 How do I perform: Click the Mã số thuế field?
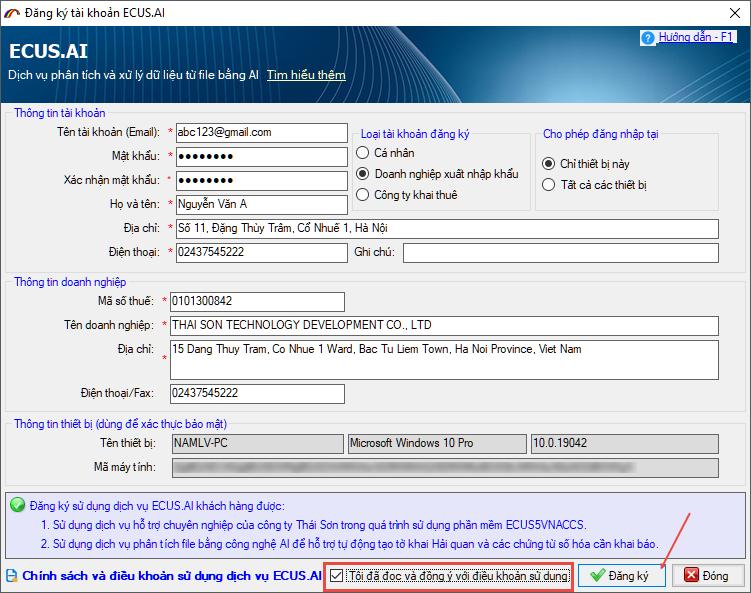coord(256,301)
